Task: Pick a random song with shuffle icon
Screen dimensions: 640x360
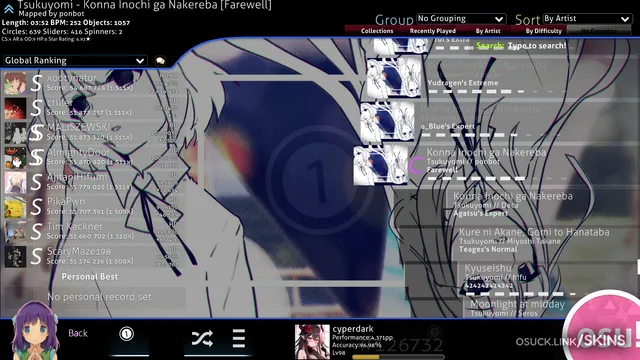Action: point(202,338)
